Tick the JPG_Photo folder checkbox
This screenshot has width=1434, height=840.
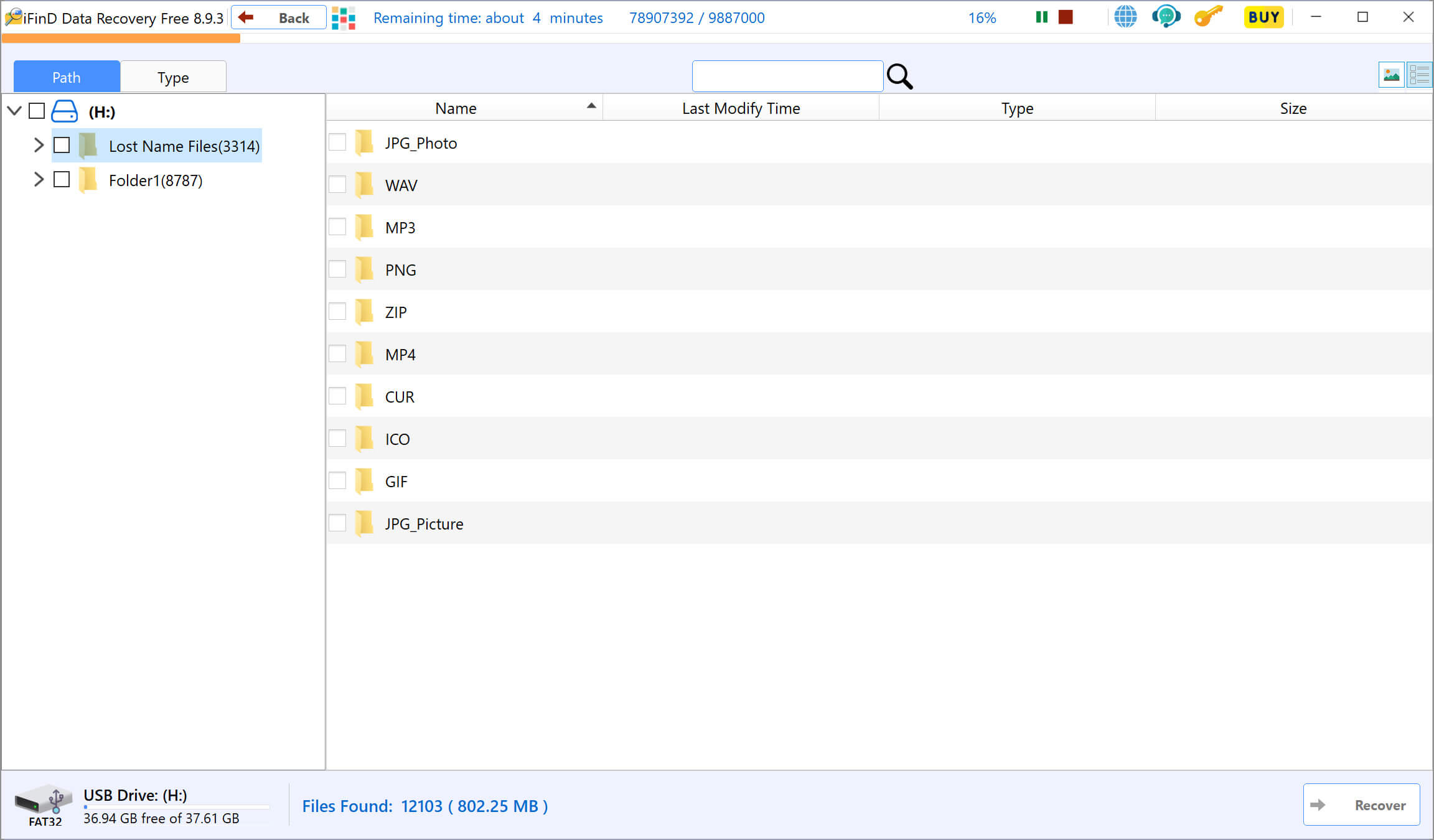click(x=337, y=142)
